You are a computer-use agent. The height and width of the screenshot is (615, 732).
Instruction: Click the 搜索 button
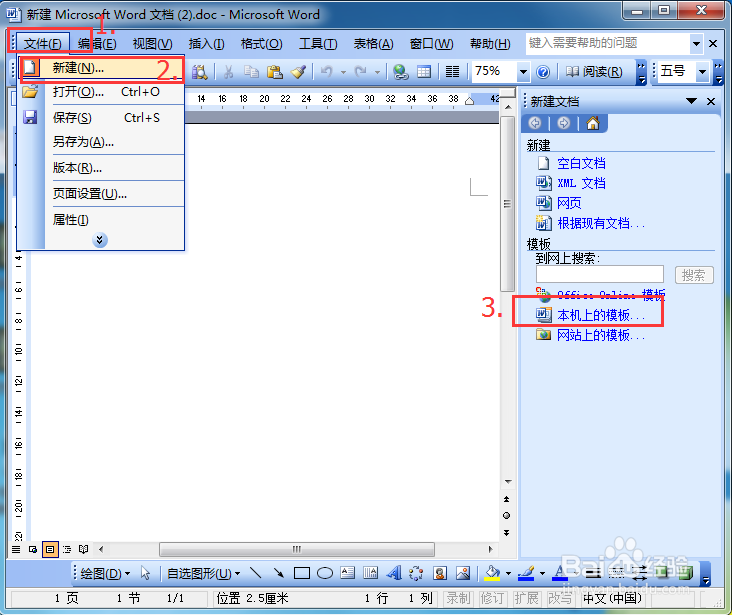(x=694, y=275)
